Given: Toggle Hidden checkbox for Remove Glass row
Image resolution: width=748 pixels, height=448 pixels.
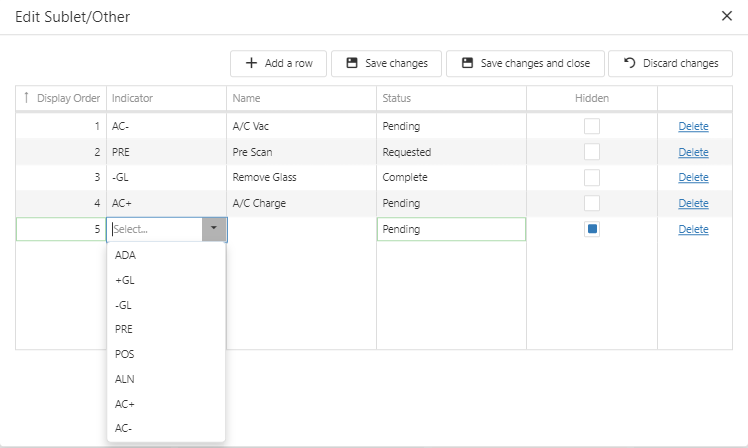Looking at the screenshot, I should pos(592,177).
